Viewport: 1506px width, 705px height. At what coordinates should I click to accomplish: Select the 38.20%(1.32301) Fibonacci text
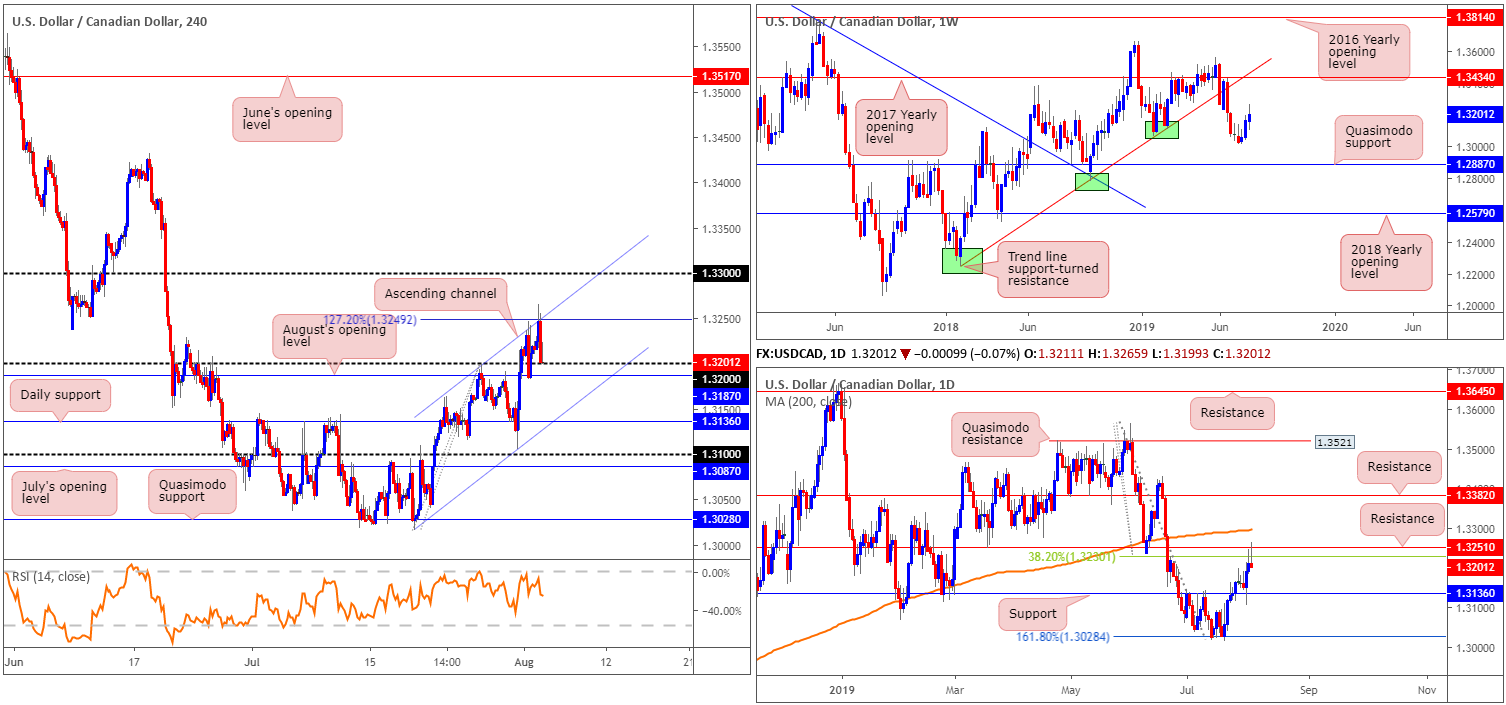[1072, 556]
